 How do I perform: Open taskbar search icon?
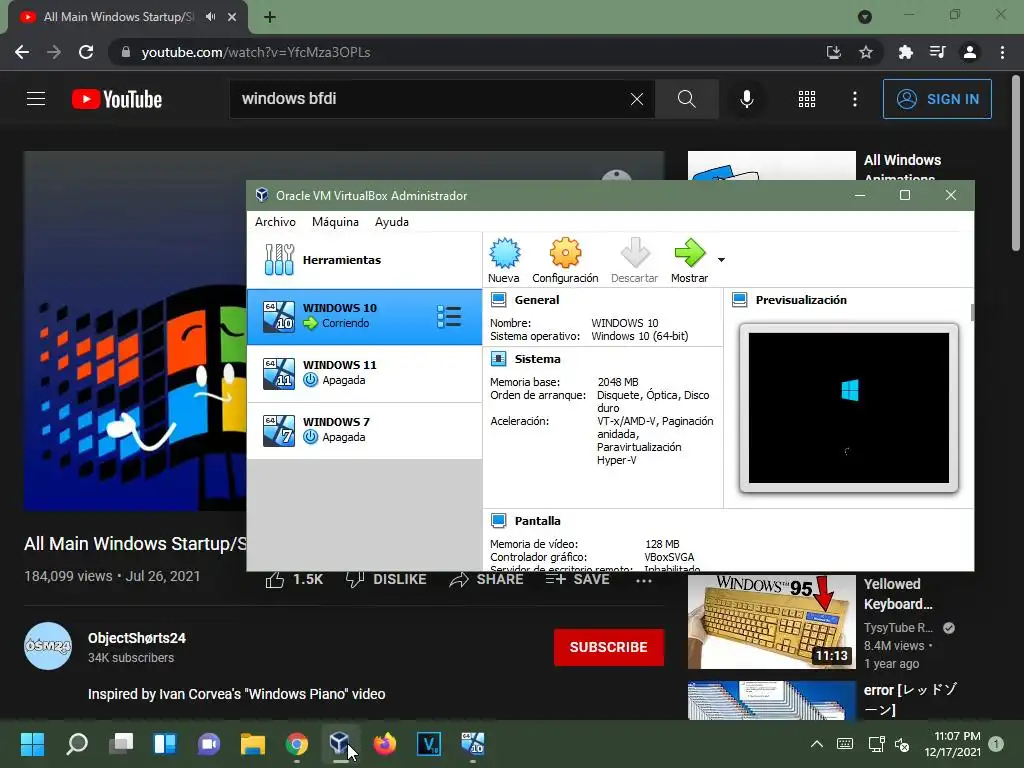click(77, 744)
